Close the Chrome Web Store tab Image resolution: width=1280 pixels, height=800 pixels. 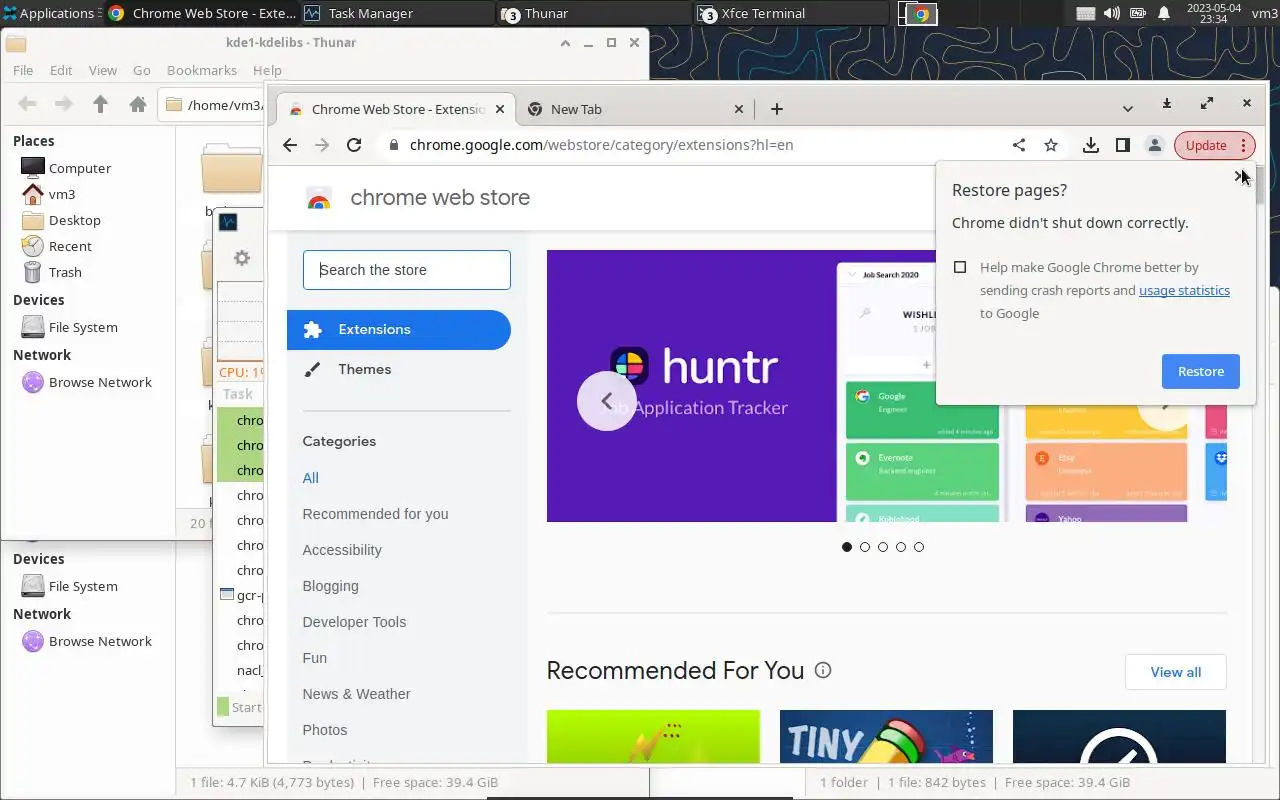501,109
